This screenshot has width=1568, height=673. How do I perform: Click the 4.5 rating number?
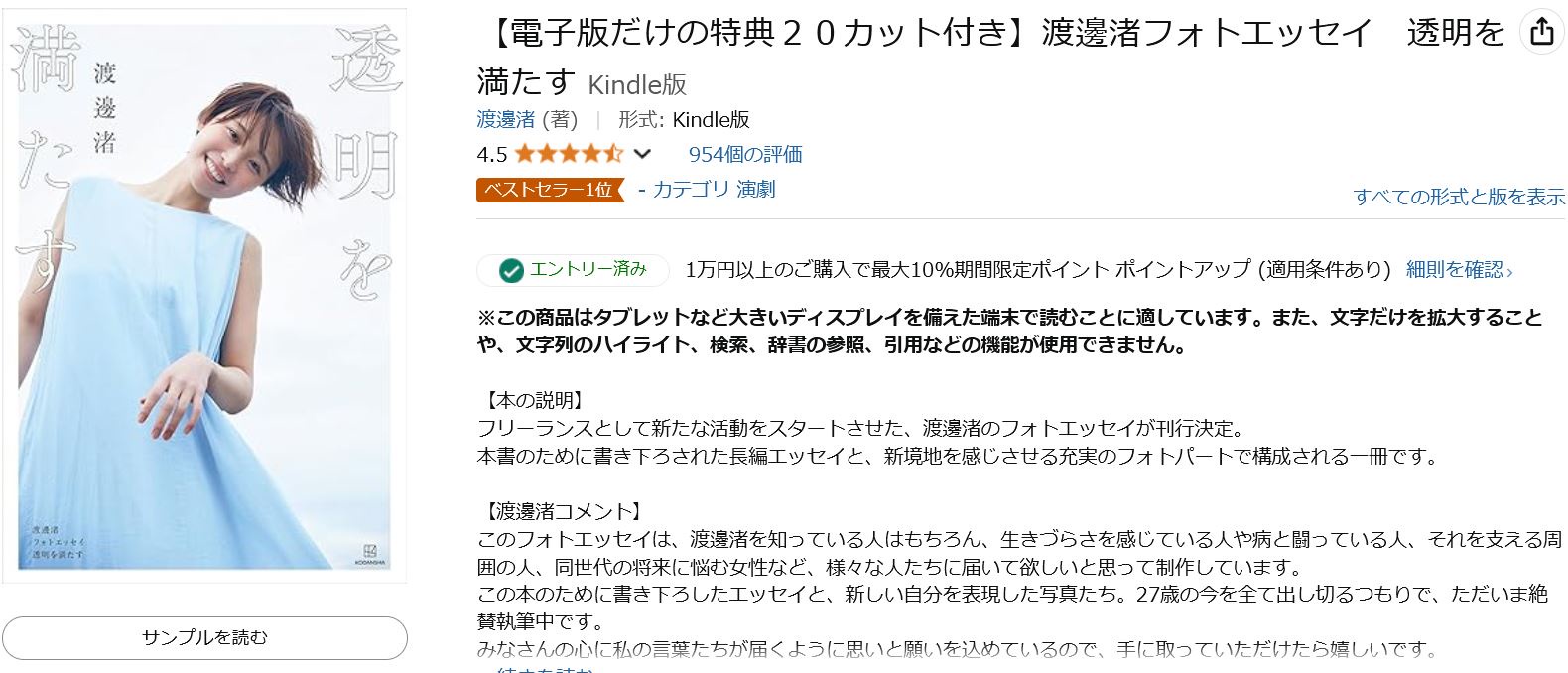(x=491, y=154)
